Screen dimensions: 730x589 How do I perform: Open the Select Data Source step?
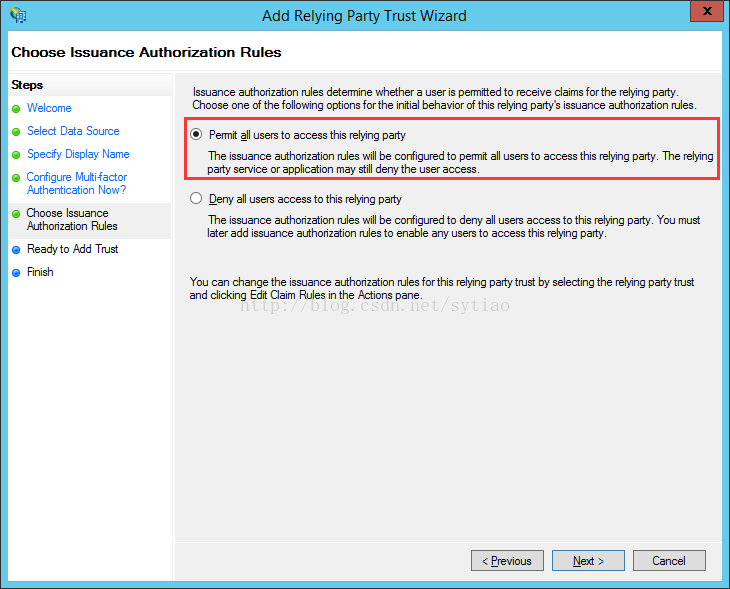(73, 131)
